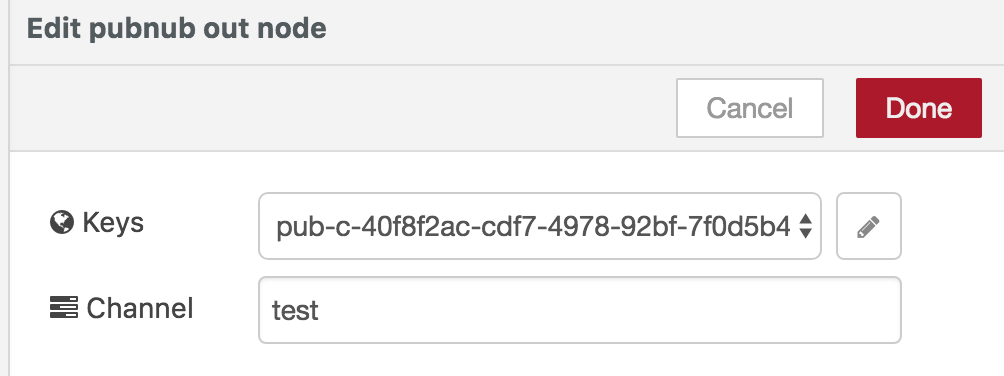1004x376 pixels.
Task: Click the pencil icon to edit keys
Action: point(868,226)
